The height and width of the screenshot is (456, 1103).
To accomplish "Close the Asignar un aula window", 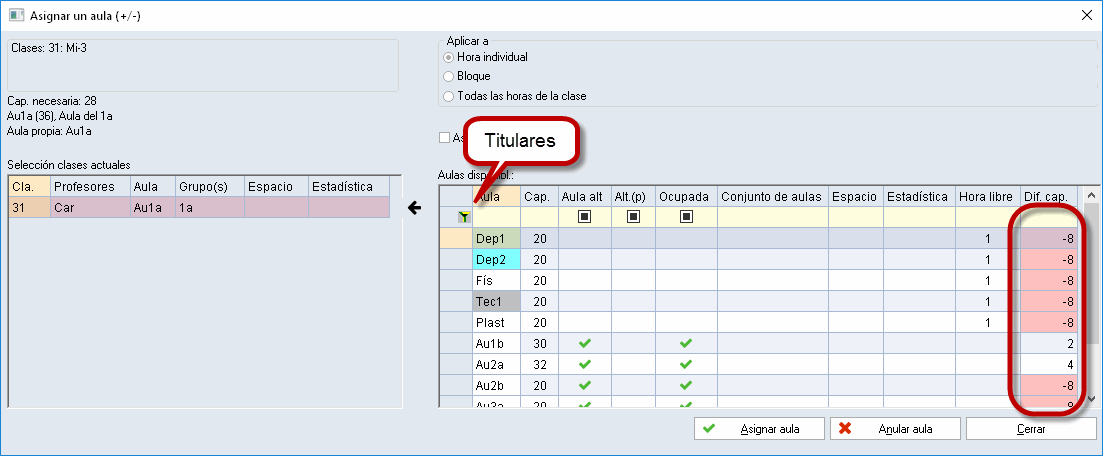I will coord(1086,15).
